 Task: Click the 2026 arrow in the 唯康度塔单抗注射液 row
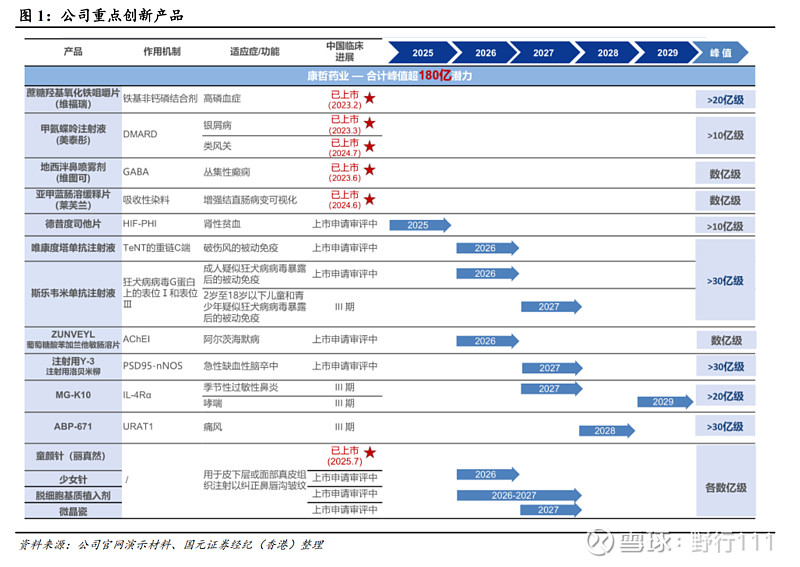pos(488,248)
